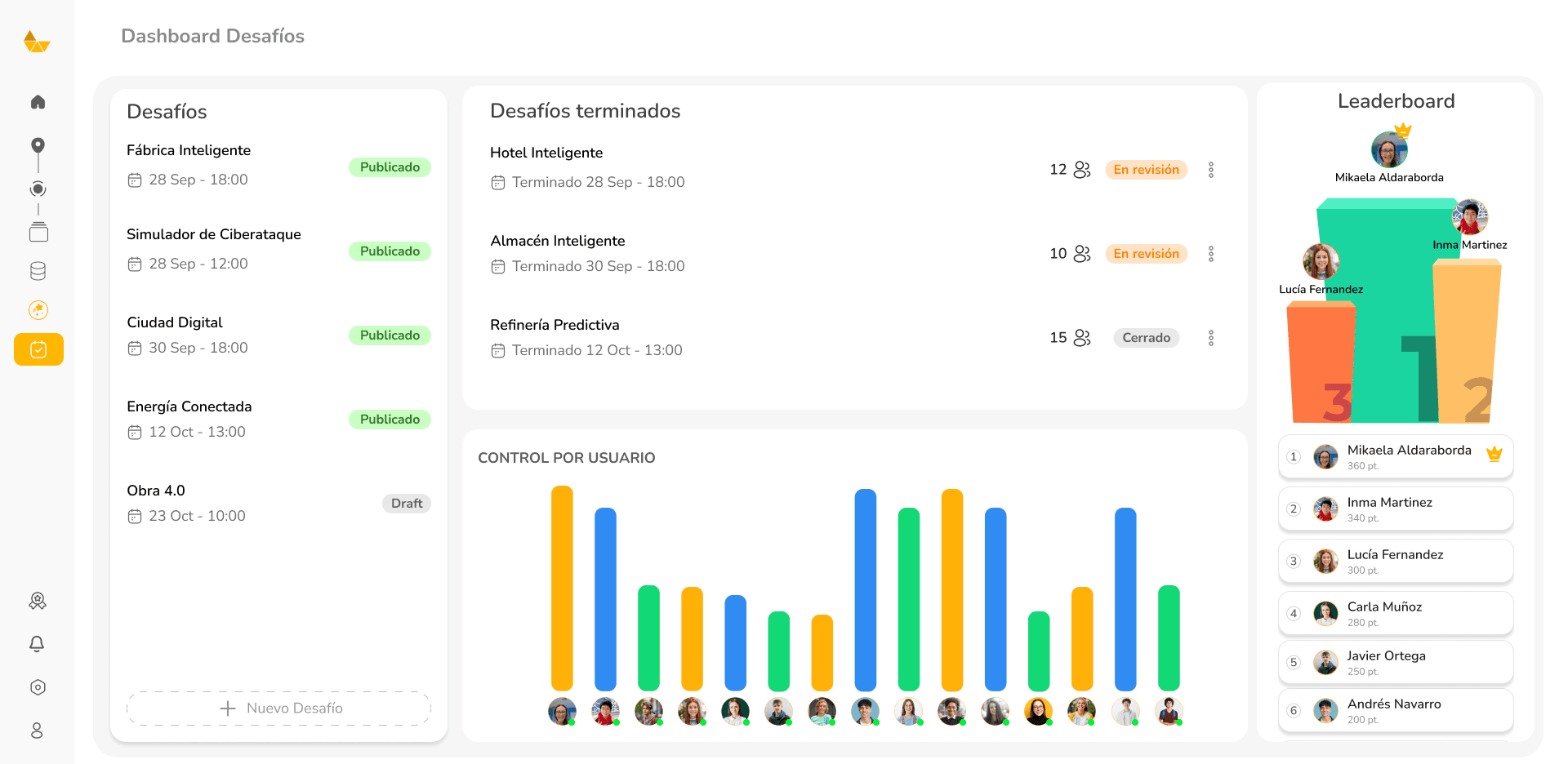
Task: Click Inma Martinez avatar on podium
Action: (1470, 217)
